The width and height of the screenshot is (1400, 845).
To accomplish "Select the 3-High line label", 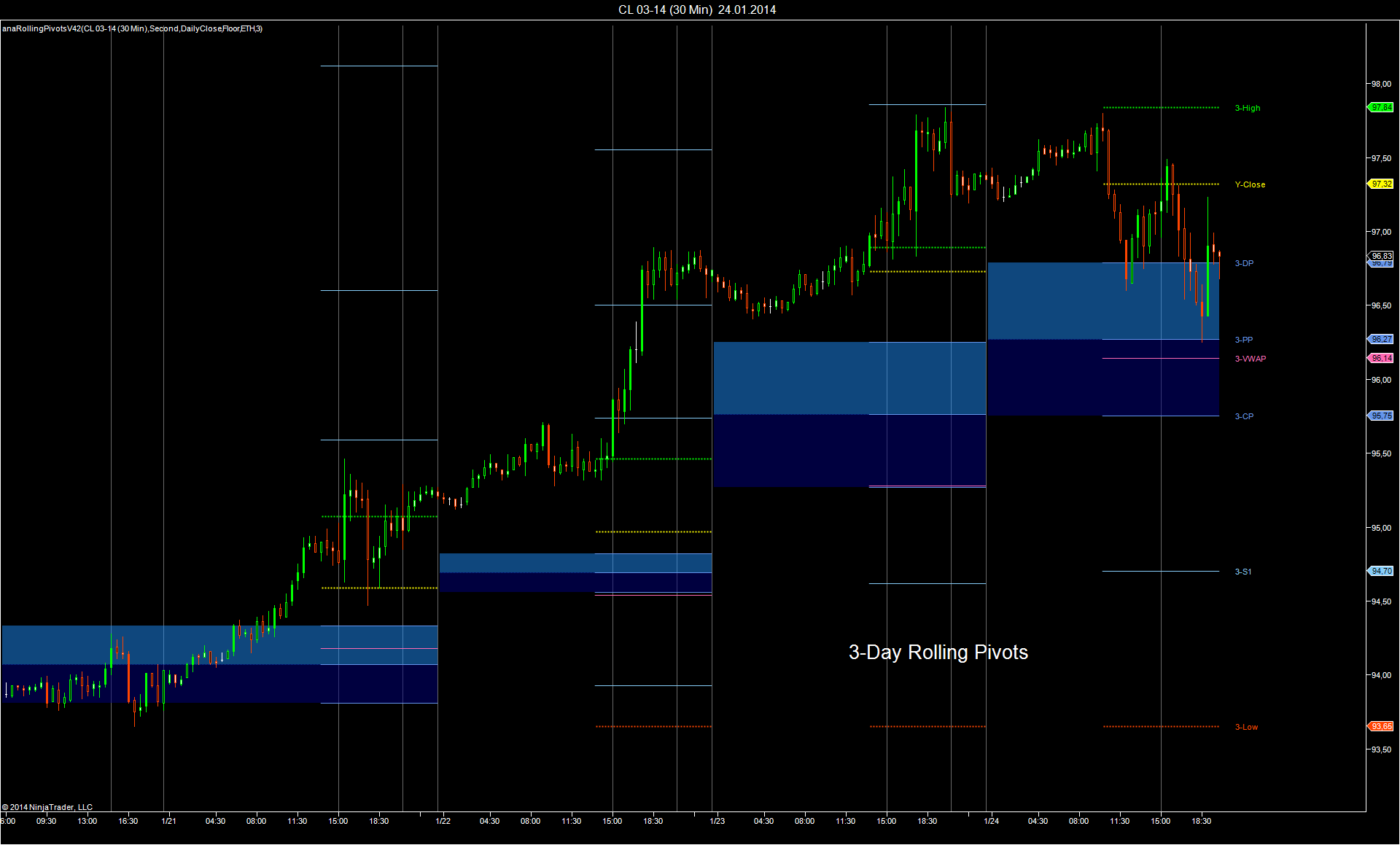I will (1247, 108).
